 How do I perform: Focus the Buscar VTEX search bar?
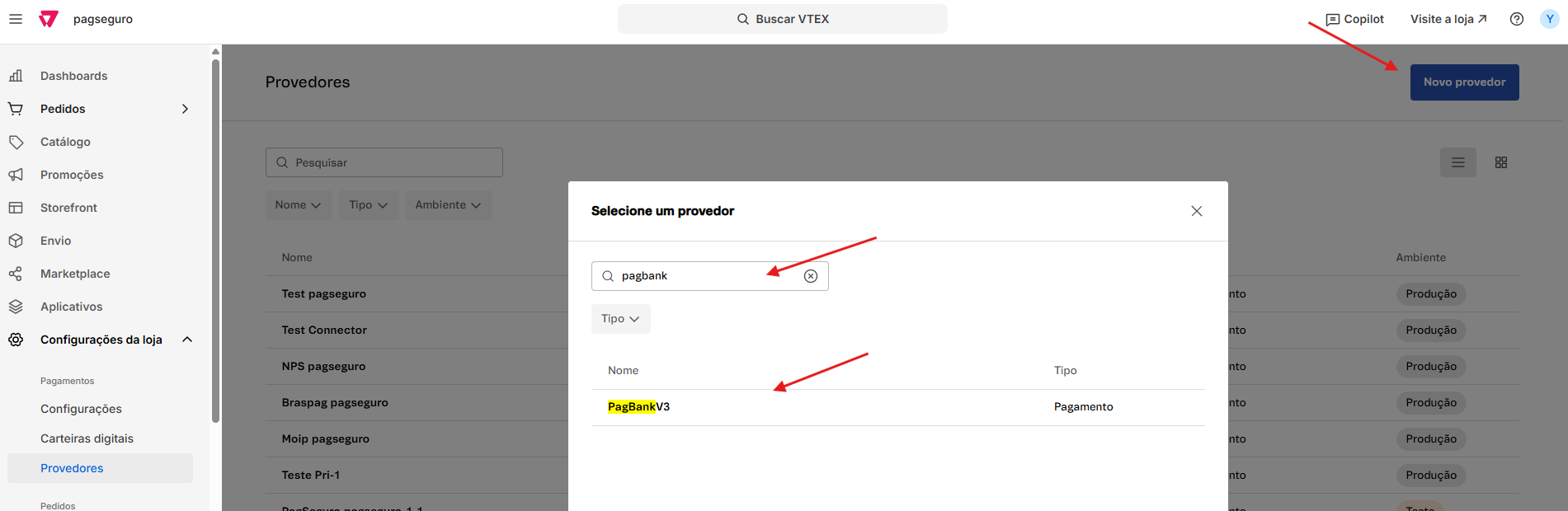[783, 19]
